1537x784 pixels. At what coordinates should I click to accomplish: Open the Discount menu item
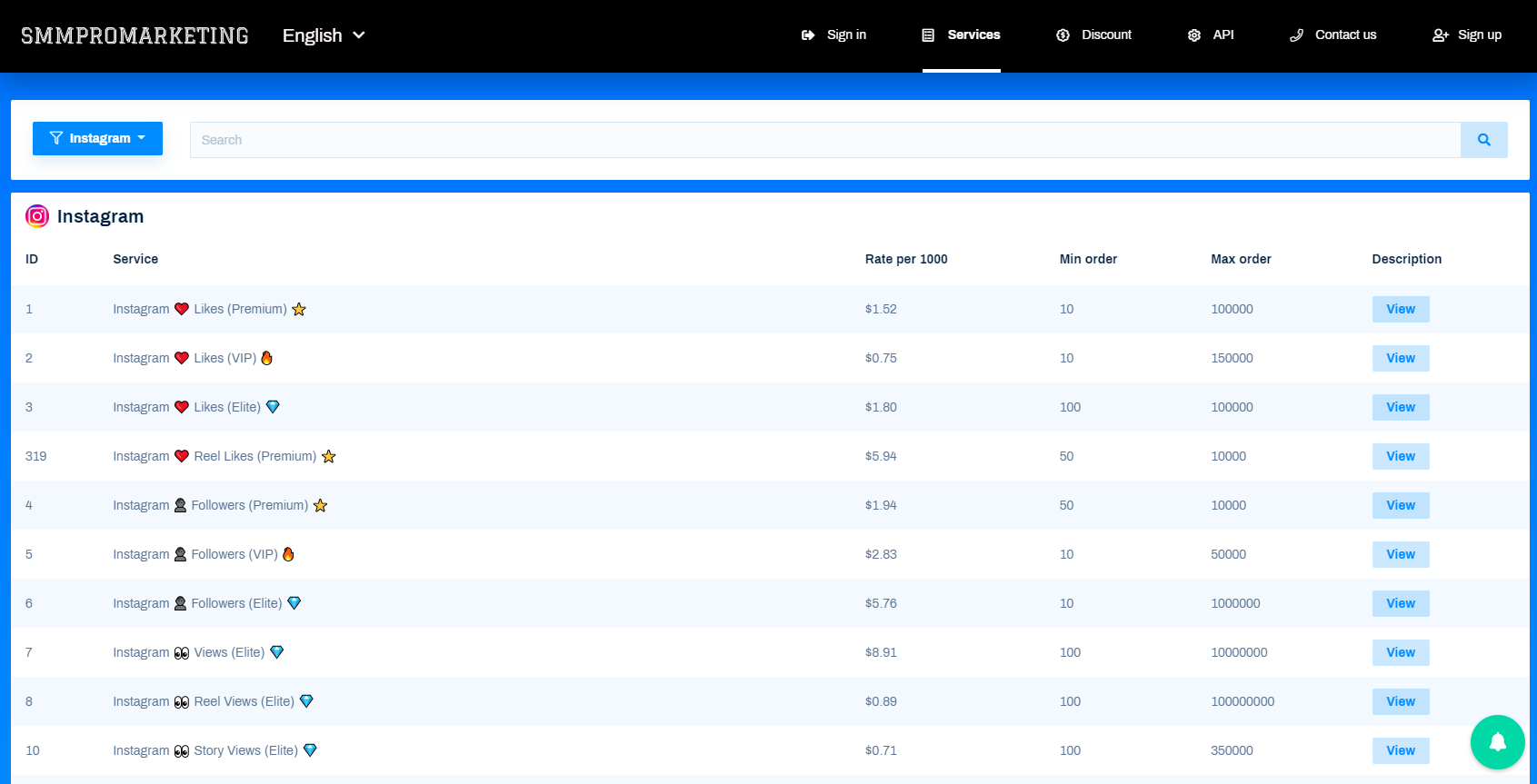[1094, 35]
